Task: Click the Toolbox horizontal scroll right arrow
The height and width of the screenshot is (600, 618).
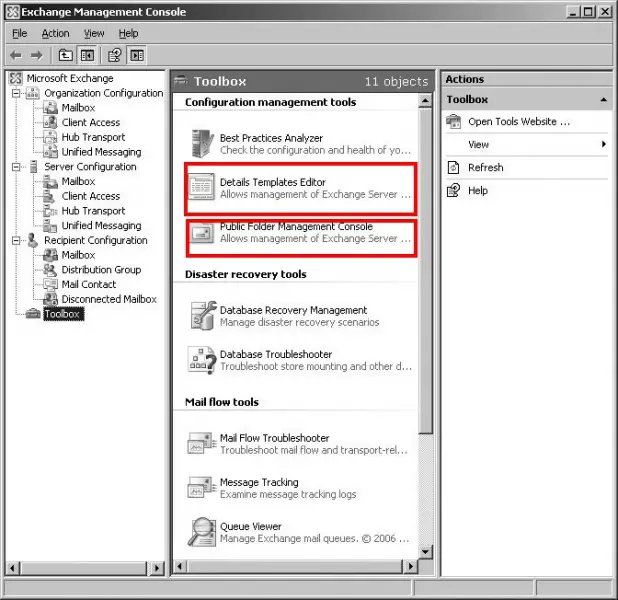Action: [410, 567]
